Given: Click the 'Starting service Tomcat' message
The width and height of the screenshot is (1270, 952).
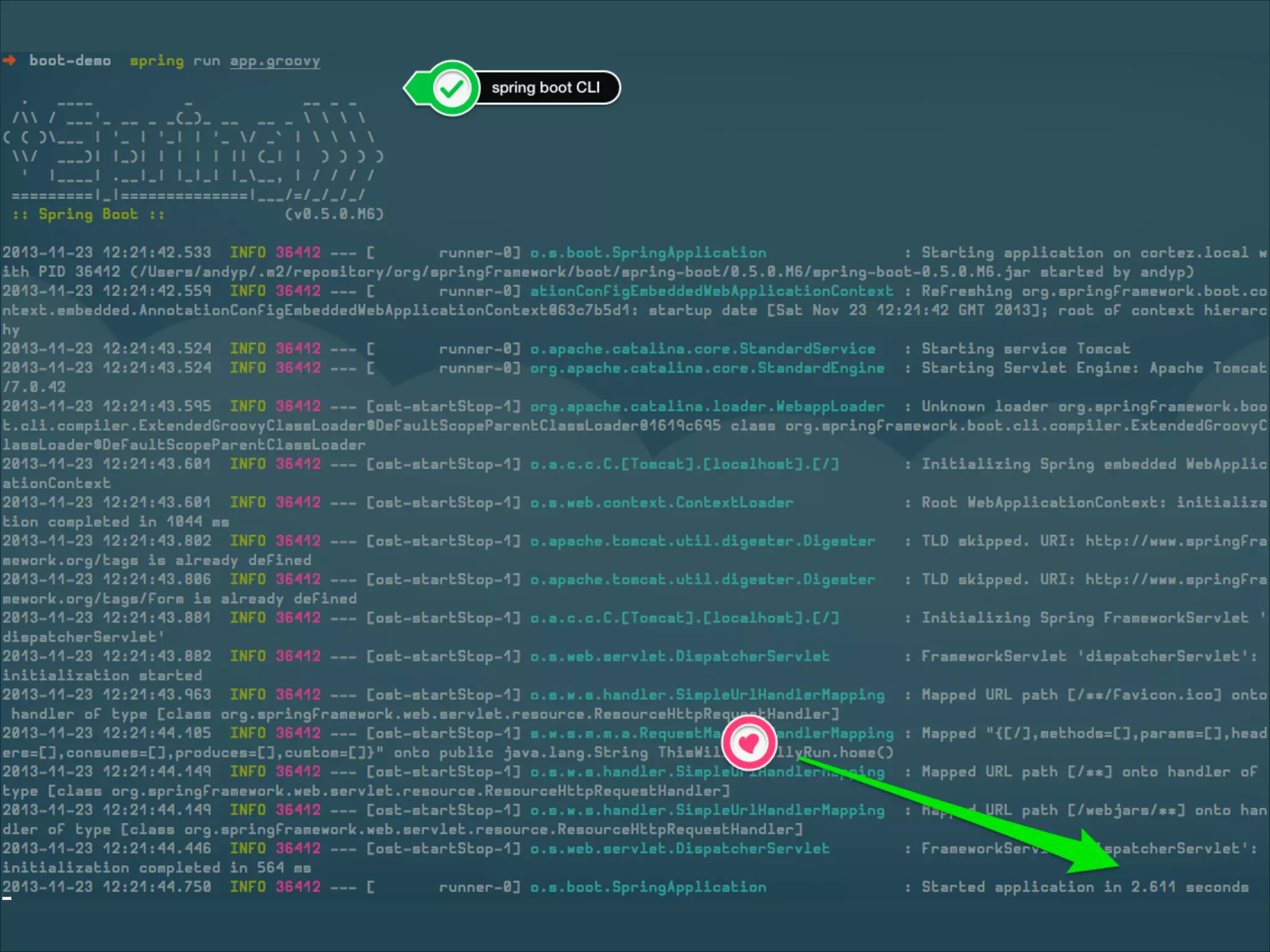Looking at the screenshot, I should click(1025, 348).
